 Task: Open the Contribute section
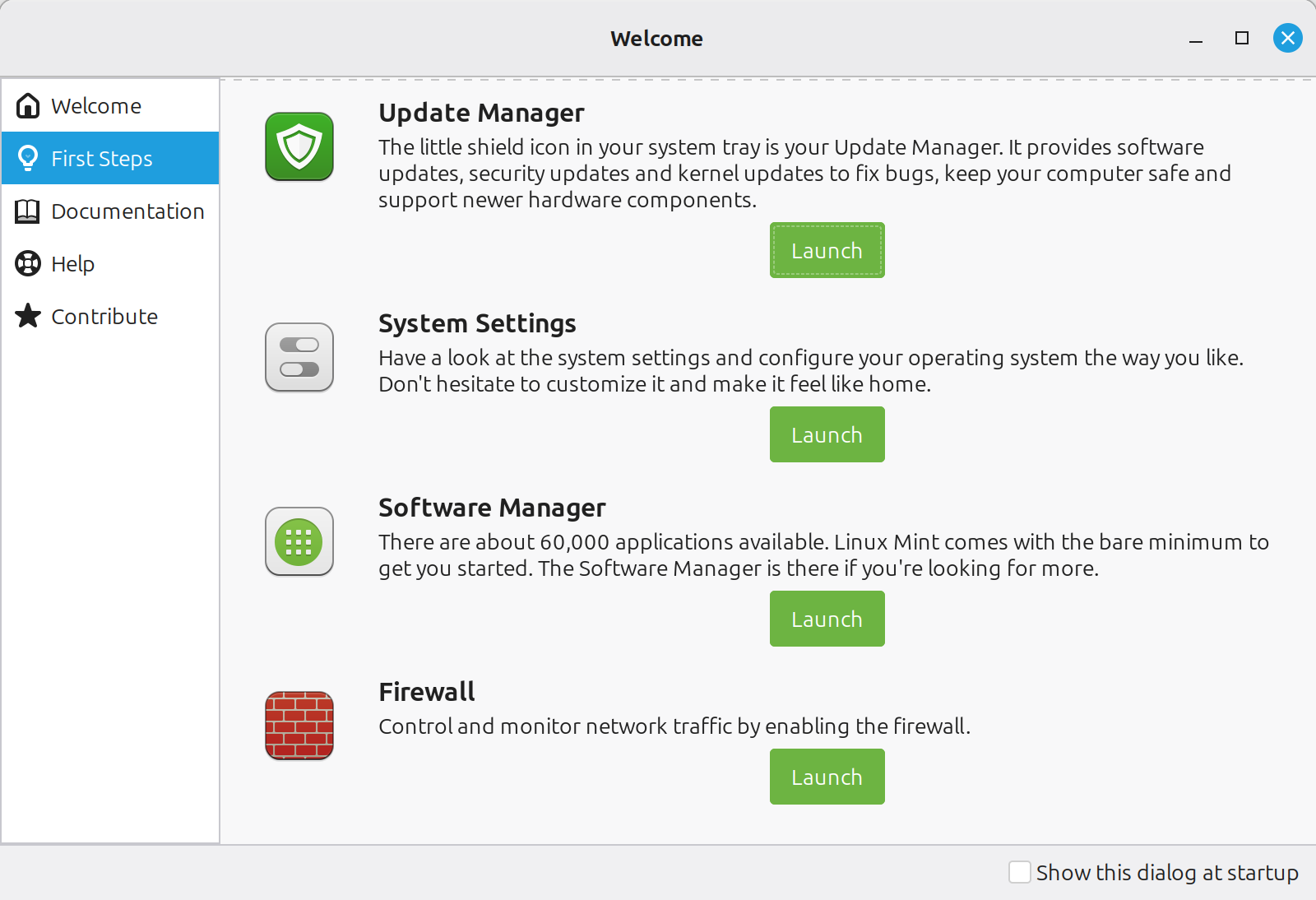110,316
